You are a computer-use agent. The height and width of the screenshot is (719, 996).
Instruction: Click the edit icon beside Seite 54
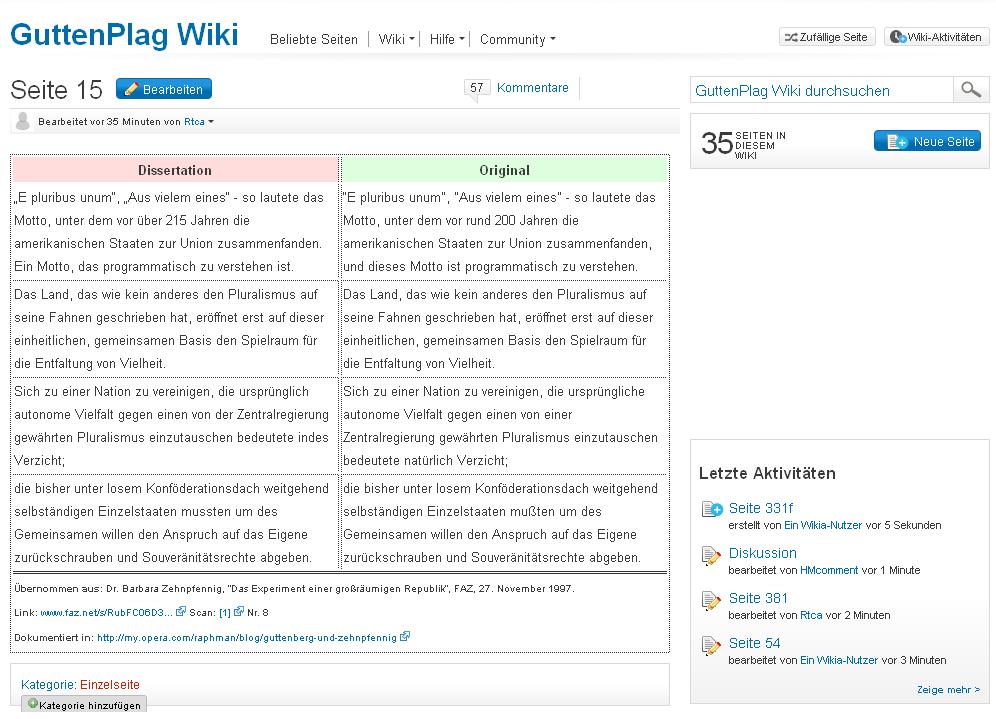(712, 645)
